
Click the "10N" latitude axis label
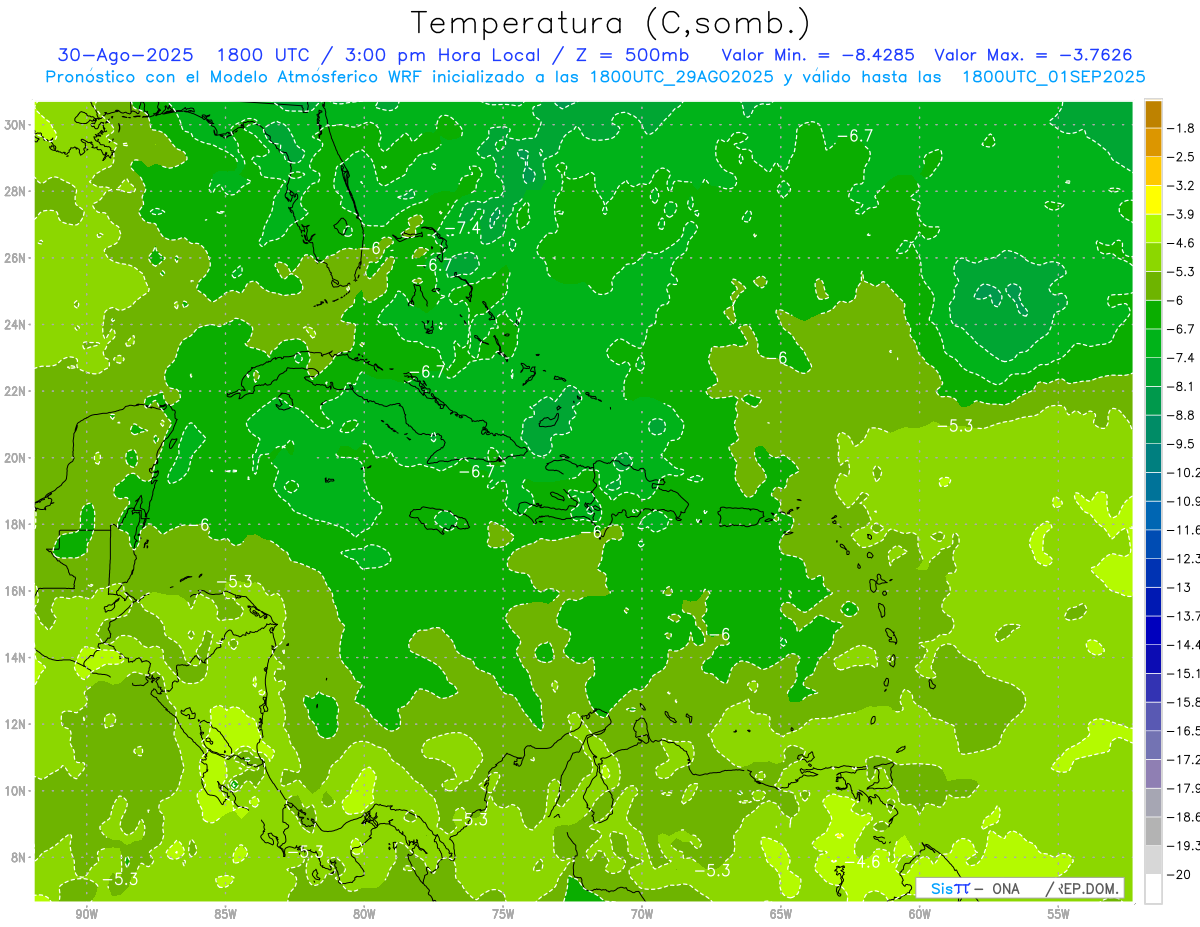pyautogui.click(x=16, y=791)
